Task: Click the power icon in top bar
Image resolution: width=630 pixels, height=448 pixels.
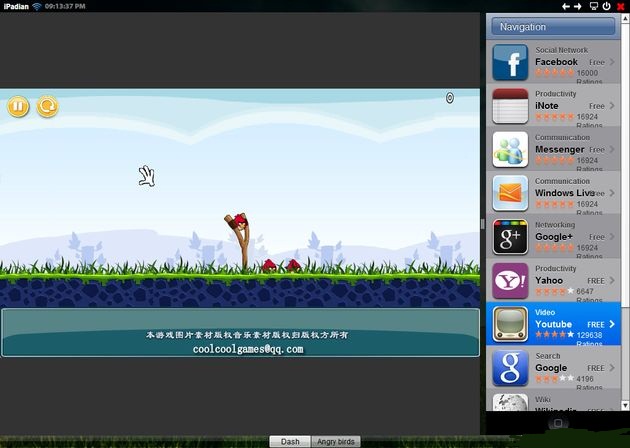Action: click(607, 6)
